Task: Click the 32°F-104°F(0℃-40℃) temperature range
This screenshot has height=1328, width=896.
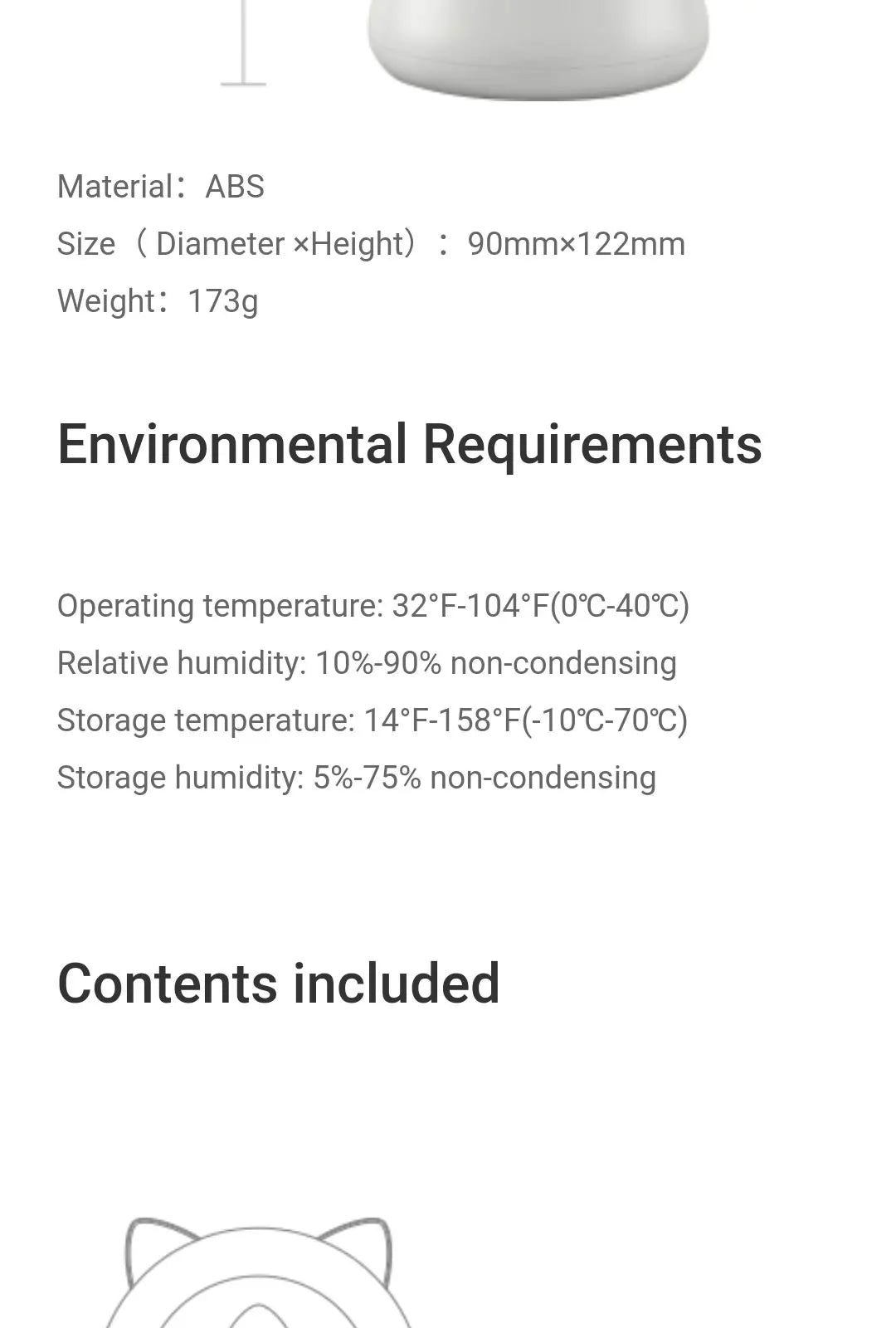Action: [x=540, y=606]
